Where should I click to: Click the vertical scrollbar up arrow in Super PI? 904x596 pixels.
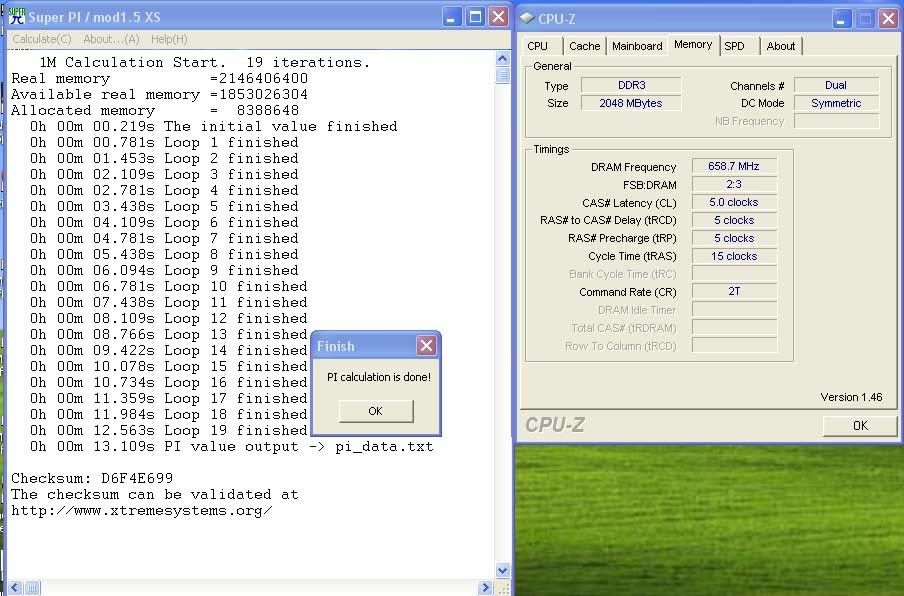(502, 59)
